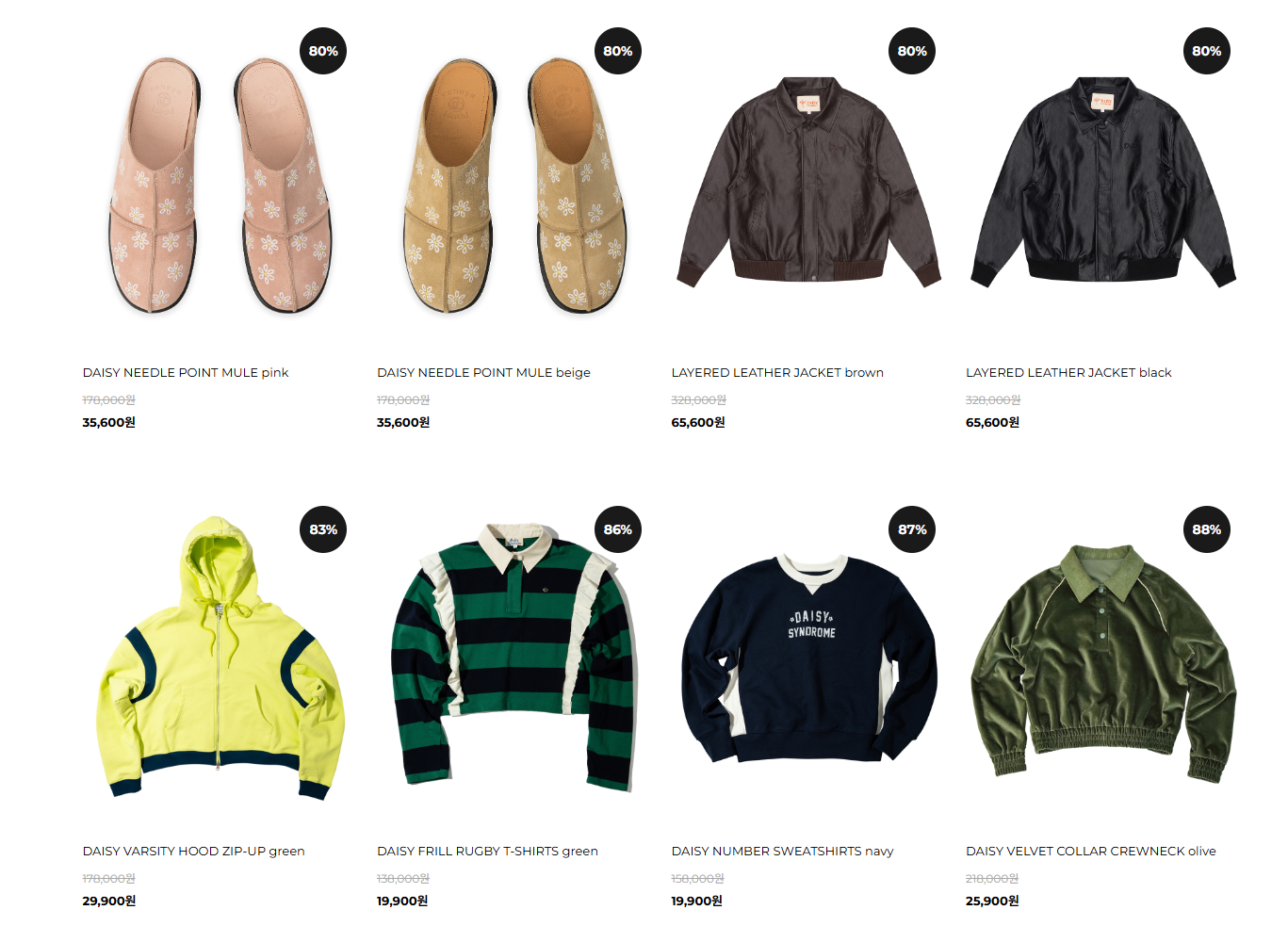Go to DAISY VELVET COLLAR CREWNECK olive page
This screenshot has height=926, width=1288.
[1091, 851]
